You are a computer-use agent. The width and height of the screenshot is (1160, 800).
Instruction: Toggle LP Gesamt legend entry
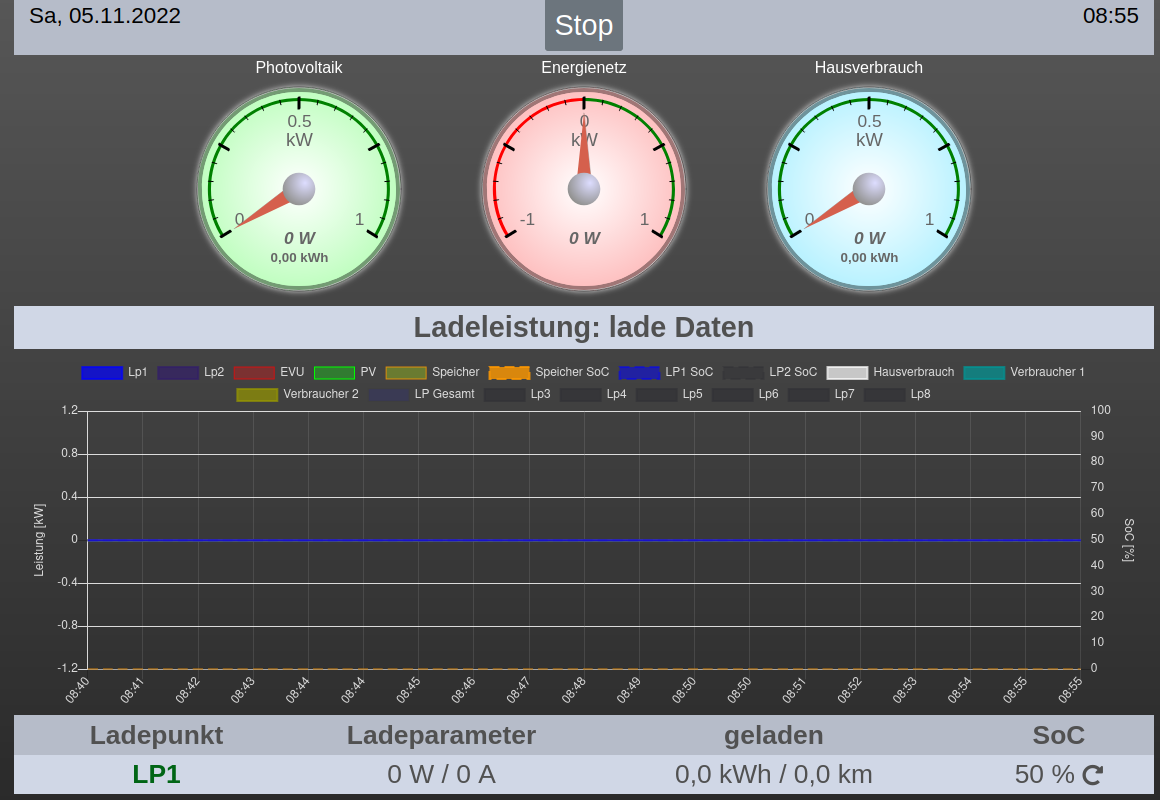422,394
